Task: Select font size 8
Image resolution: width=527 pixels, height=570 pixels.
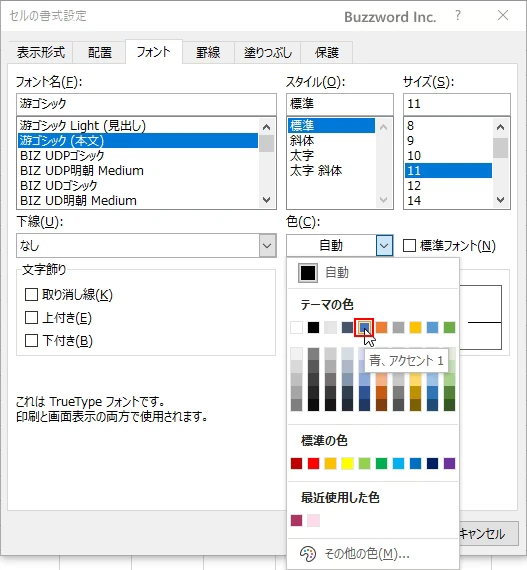Action: point(448,126)
